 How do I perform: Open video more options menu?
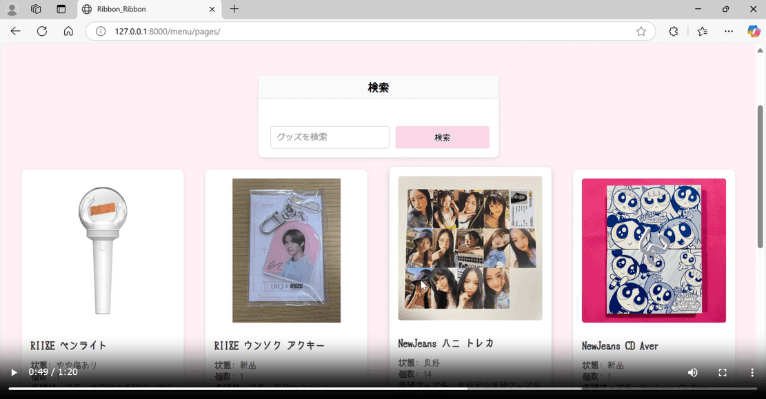pyautogui.click(x=752, y=373)
